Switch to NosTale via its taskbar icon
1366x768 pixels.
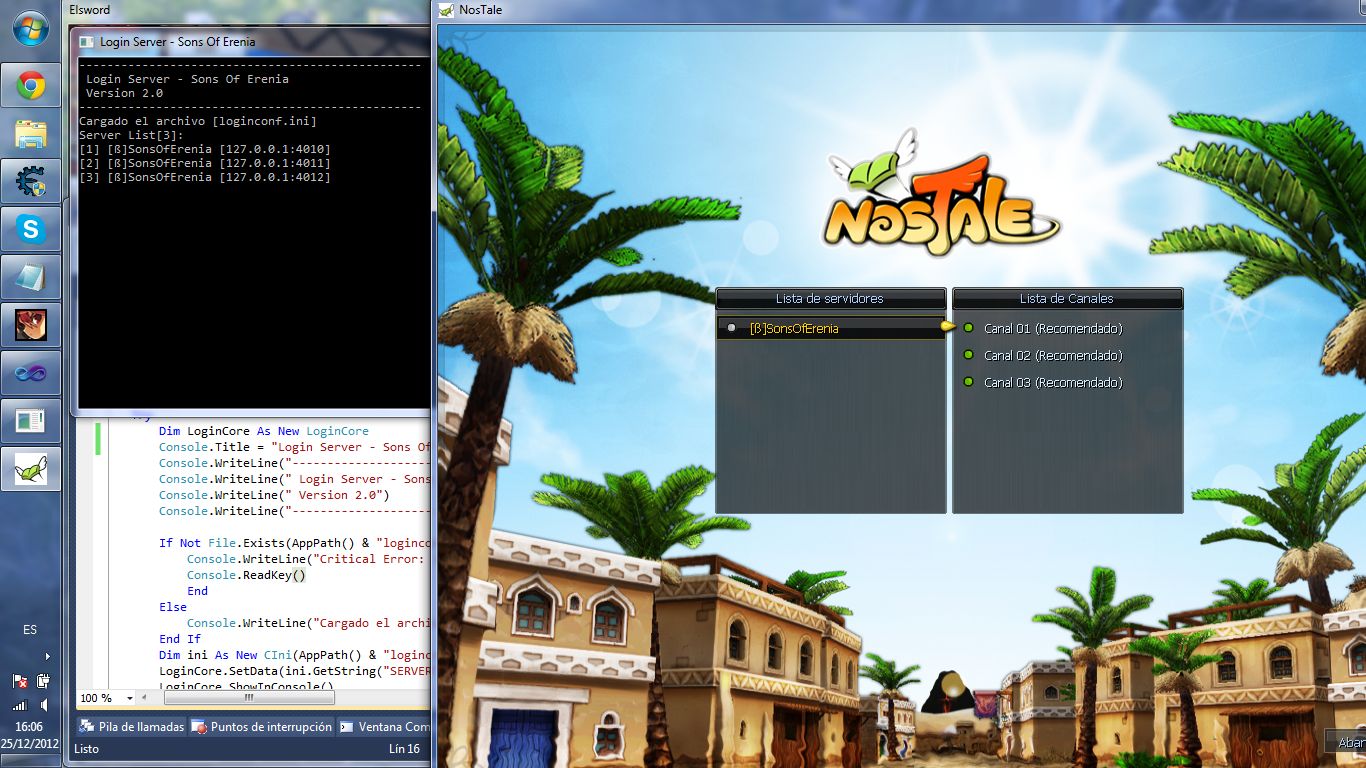(x=31, y=469)
